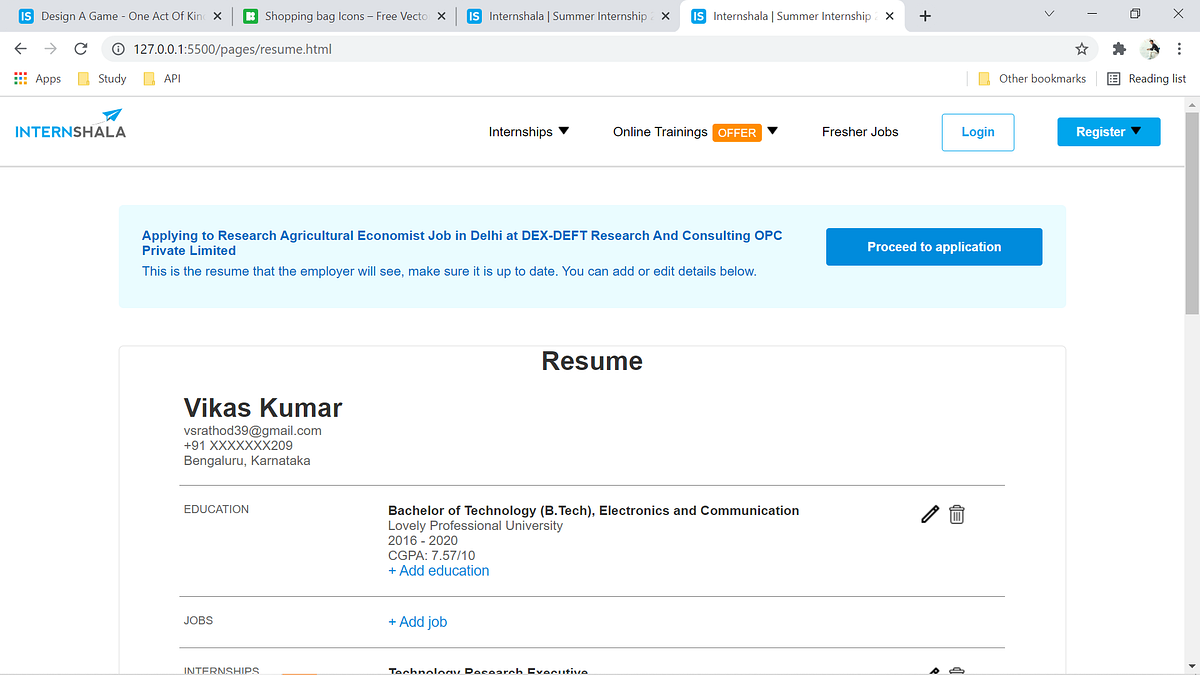Open the browser menu via three dots

pyautogui.click(x=1180, y=47)
